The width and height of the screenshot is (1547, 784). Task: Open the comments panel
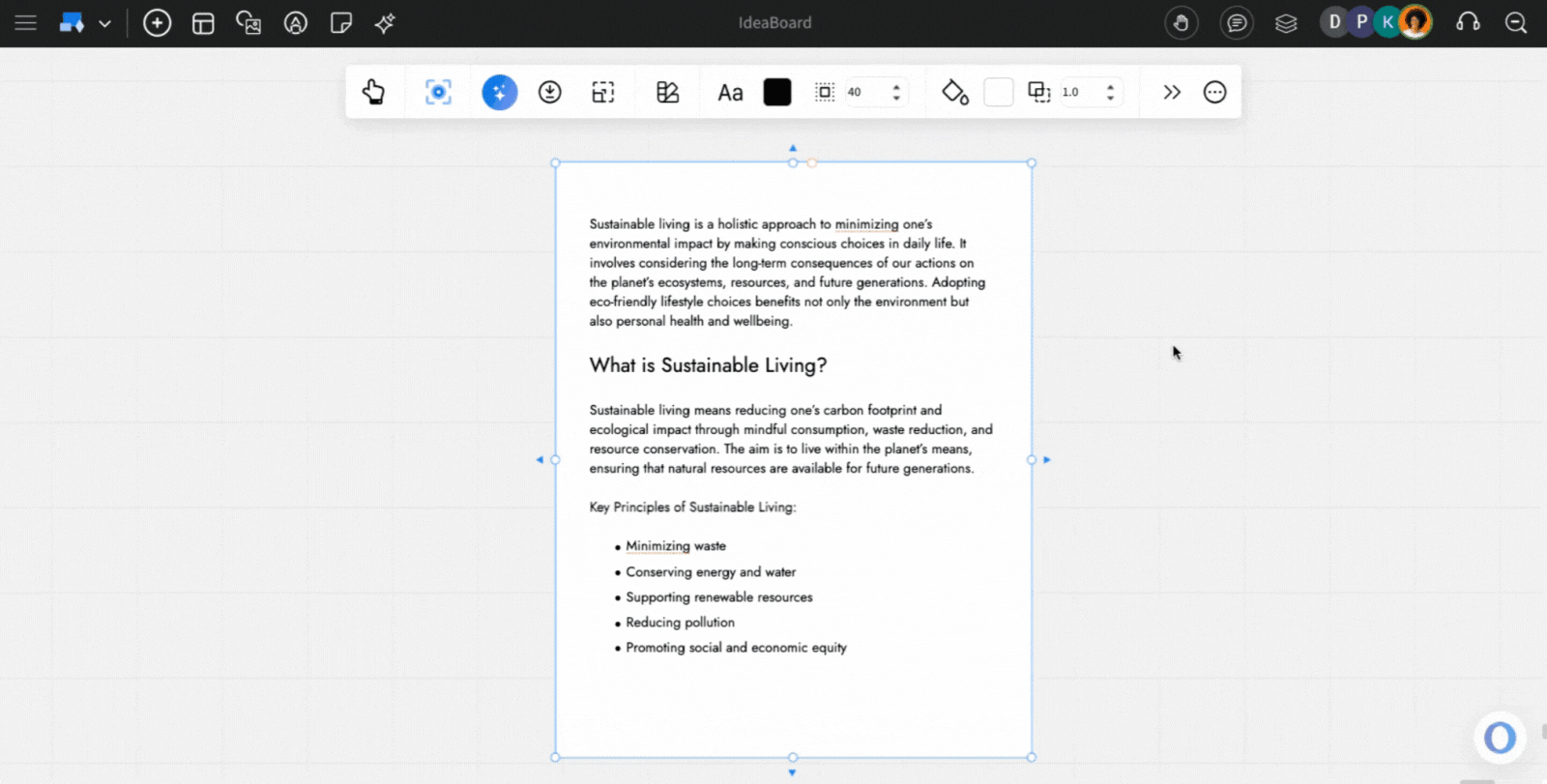(1237, 23)
